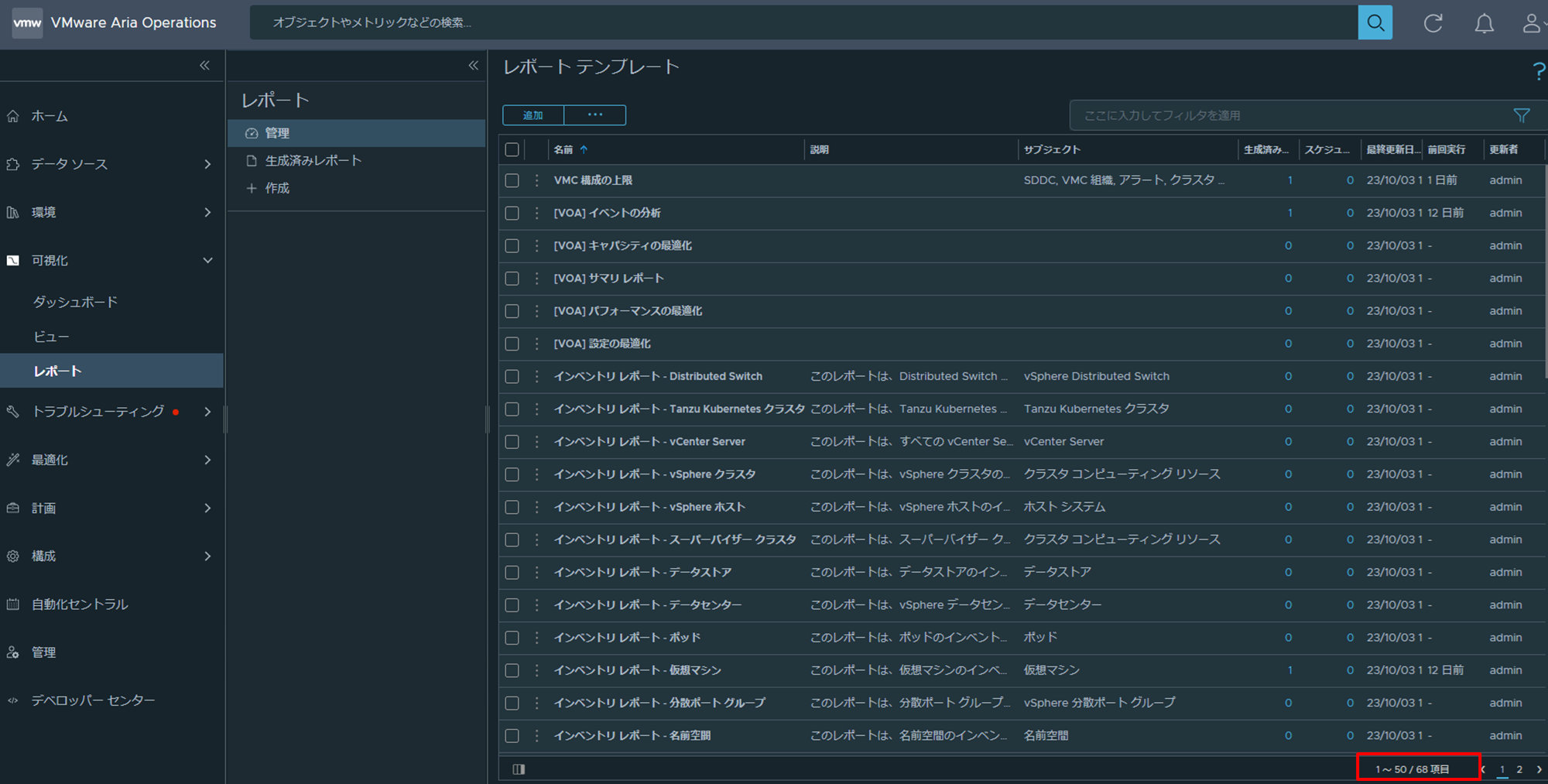Click the 追加 button to add a report
This screenshot has width=1548, height=784.
[x=533, y=115]
